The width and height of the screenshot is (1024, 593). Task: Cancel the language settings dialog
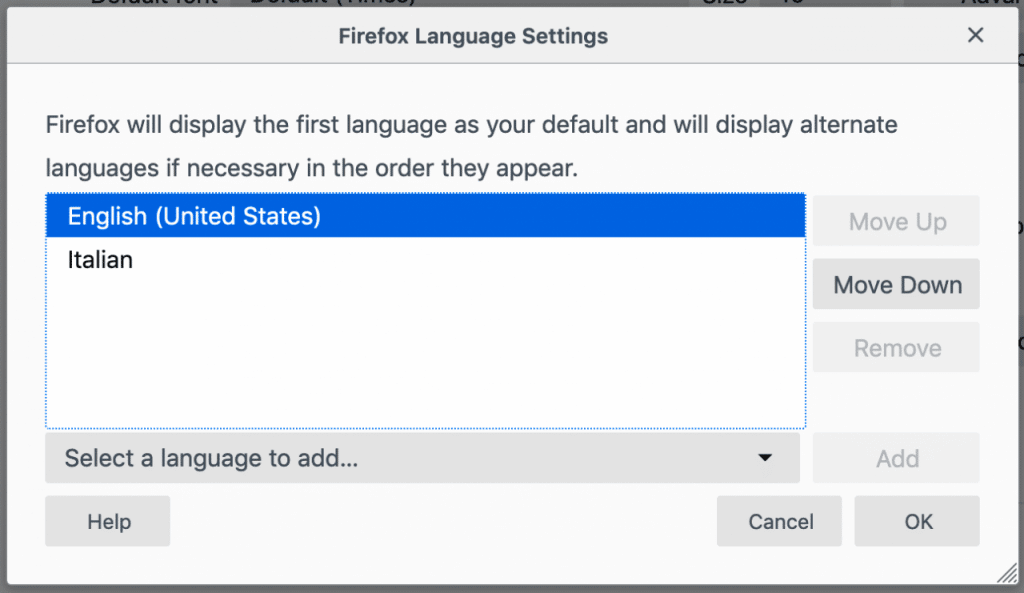click(x=779, y=521)
